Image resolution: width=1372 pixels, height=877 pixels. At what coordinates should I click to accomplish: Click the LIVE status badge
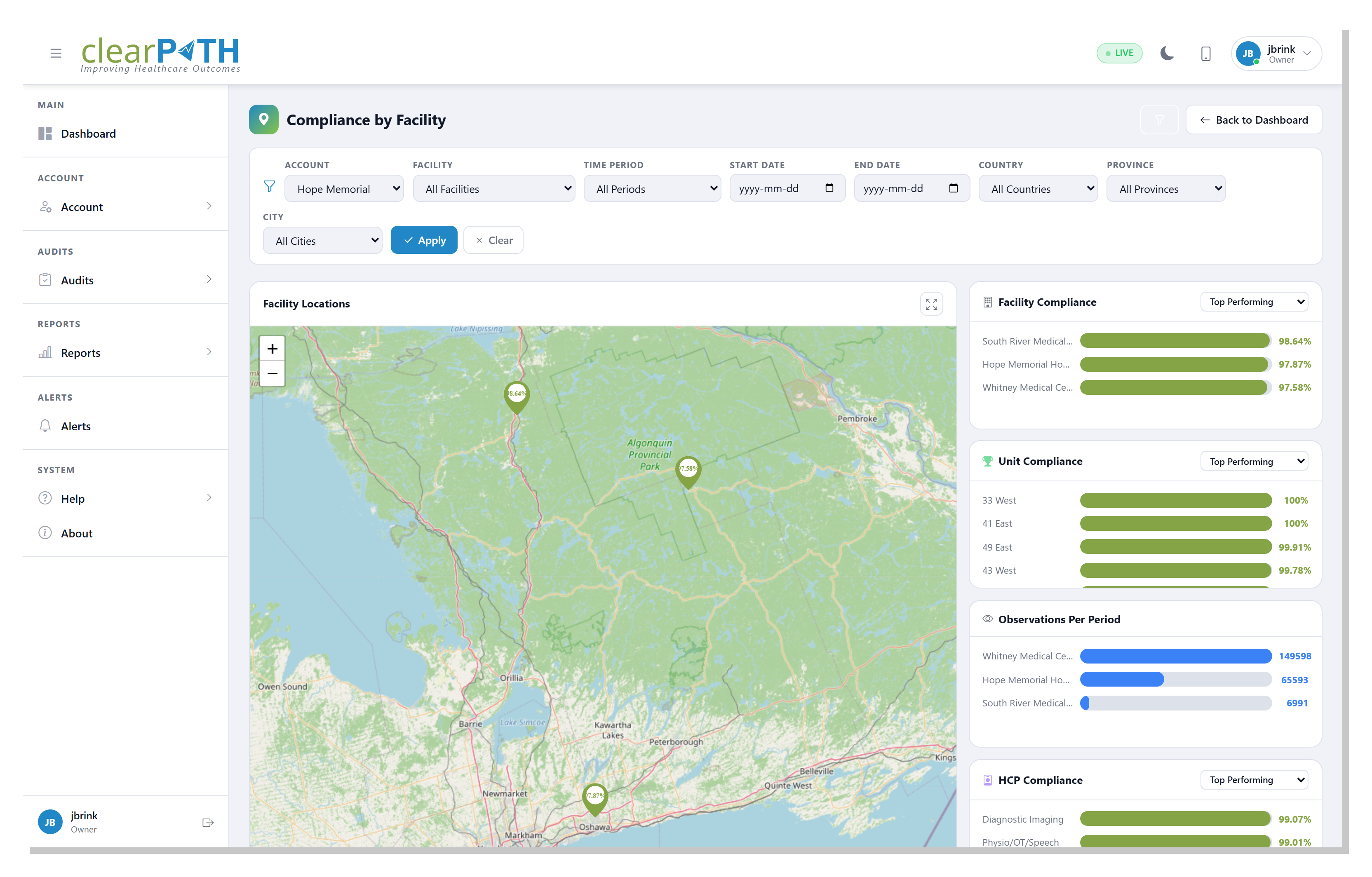(x=1119, y=53)
